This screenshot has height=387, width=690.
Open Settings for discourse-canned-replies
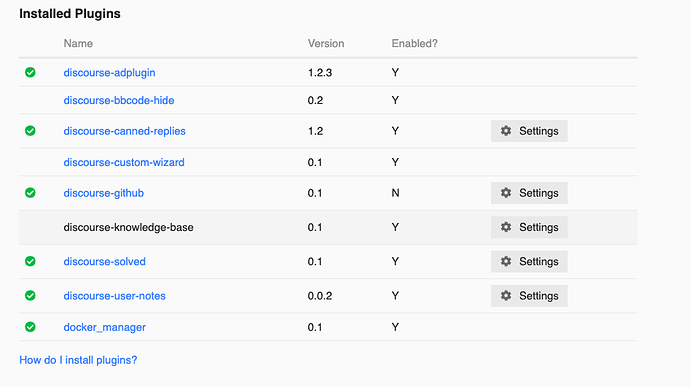click(x=529, y=131)
